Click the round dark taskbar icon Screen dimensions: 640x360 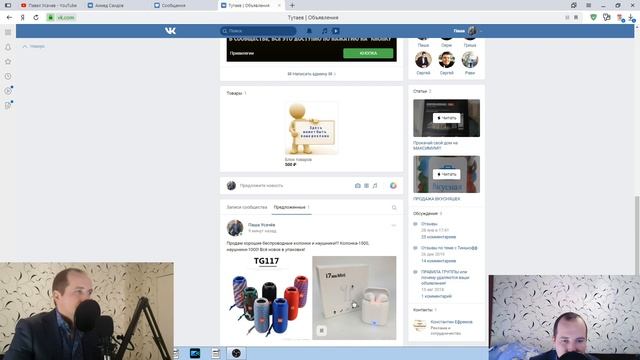pyautogui.click(x=236, y=353)
